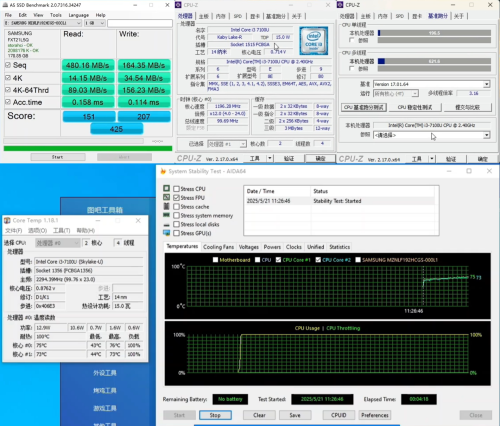
Task: Open the Tools menu in AS SSD Benchmark
Action: pyautogui.click(x=56, y=15)
